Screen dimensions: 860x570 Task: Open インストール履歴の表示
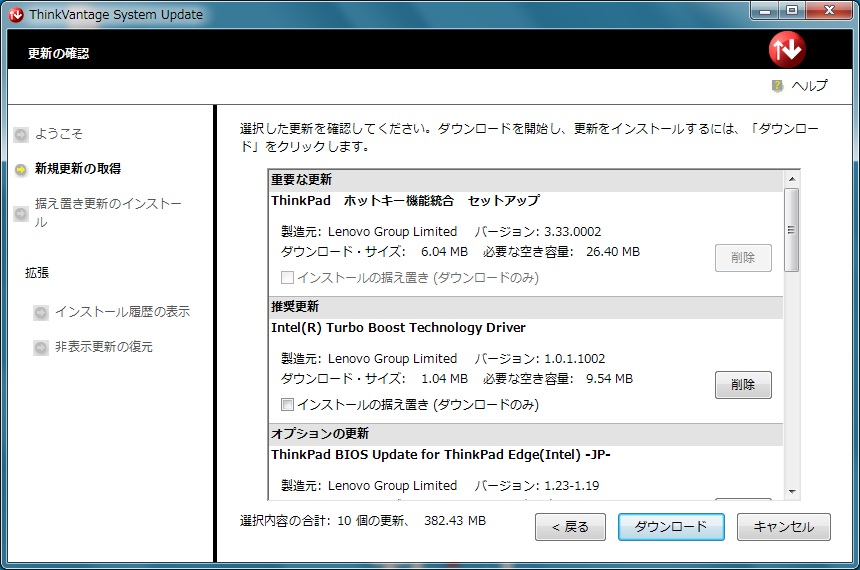pyautogui.click(x=122, y=312)
